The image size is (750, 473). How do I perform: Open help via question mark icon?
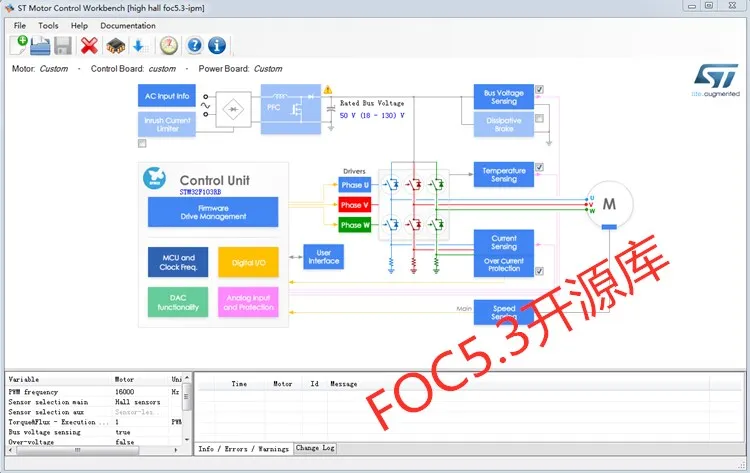(x=194, y=45)
